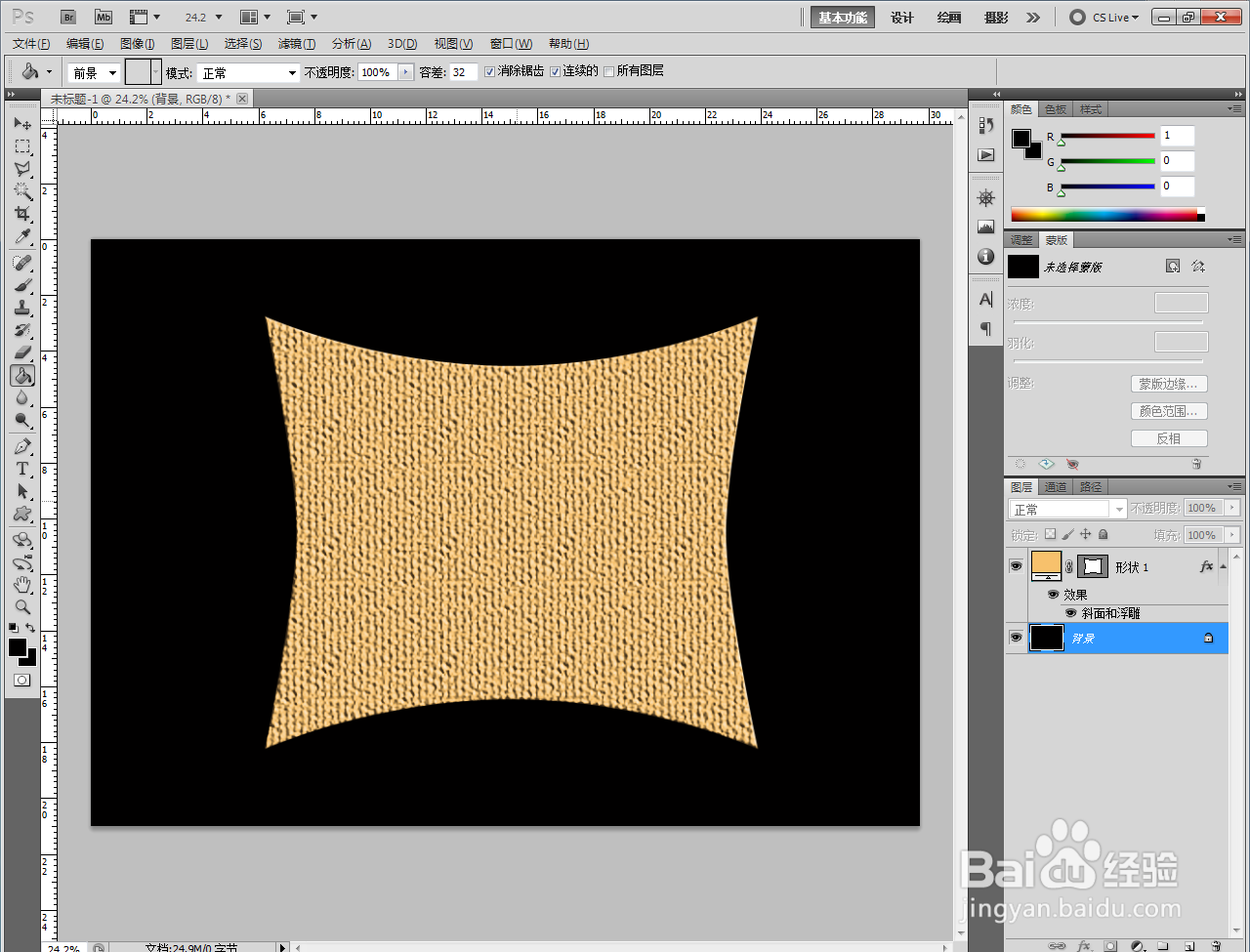The width and height of the screenshot is (1250, 952).
Task: Select the Path Selection tool
Action: 22,491
